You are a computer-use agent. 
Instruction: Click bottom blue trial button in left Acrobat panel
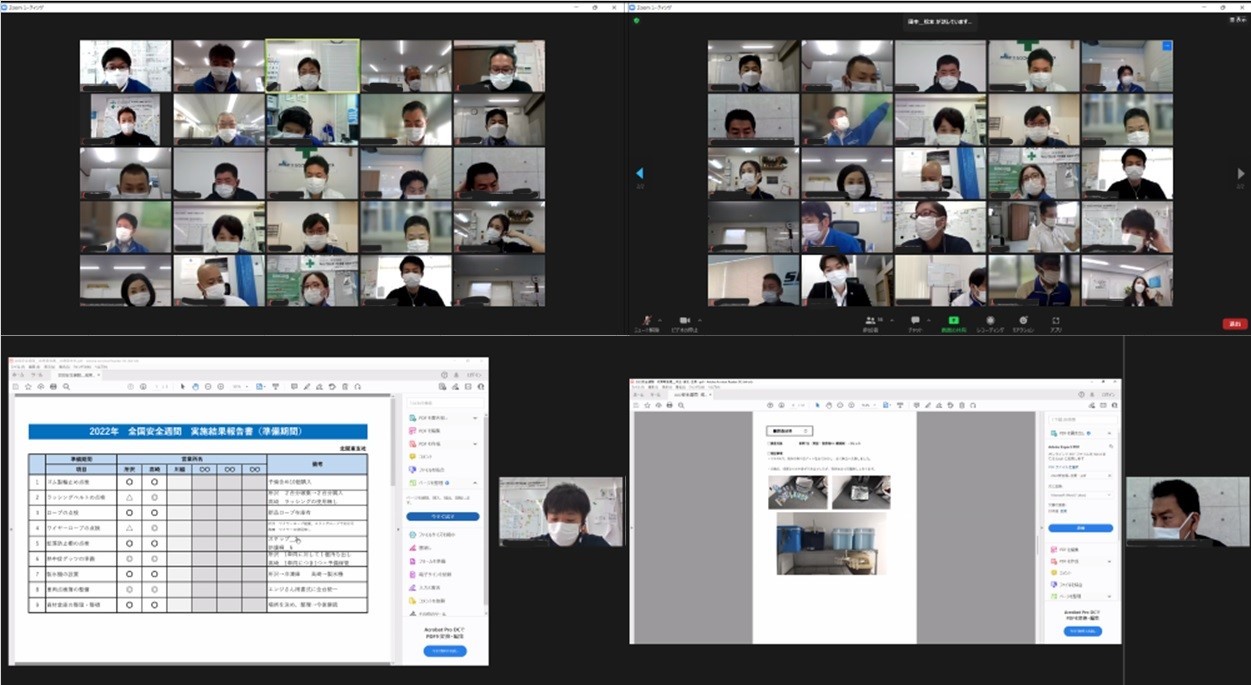pyautogui.click(x=445, y=651)
